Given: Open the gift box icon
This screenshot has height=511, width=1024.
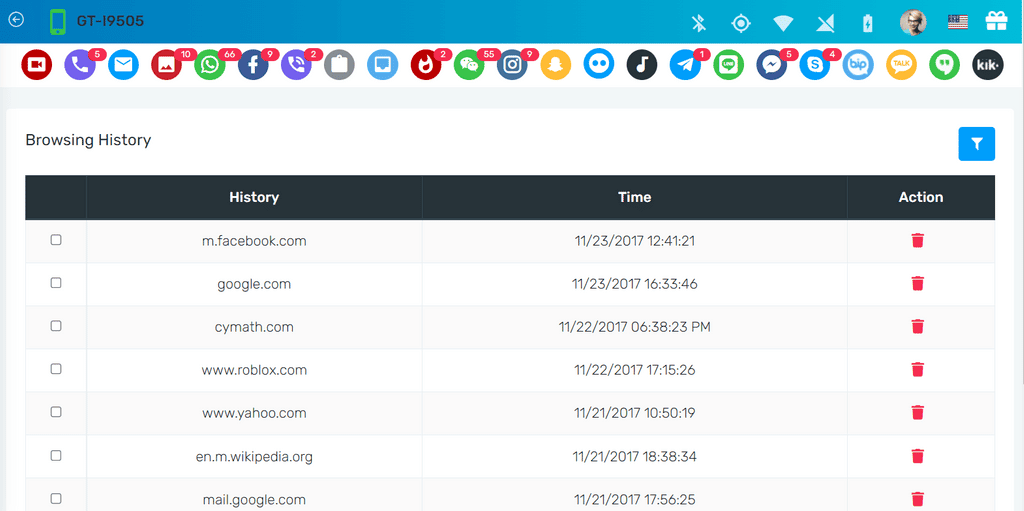Looking at the screenshot, I should click(996, 22).
